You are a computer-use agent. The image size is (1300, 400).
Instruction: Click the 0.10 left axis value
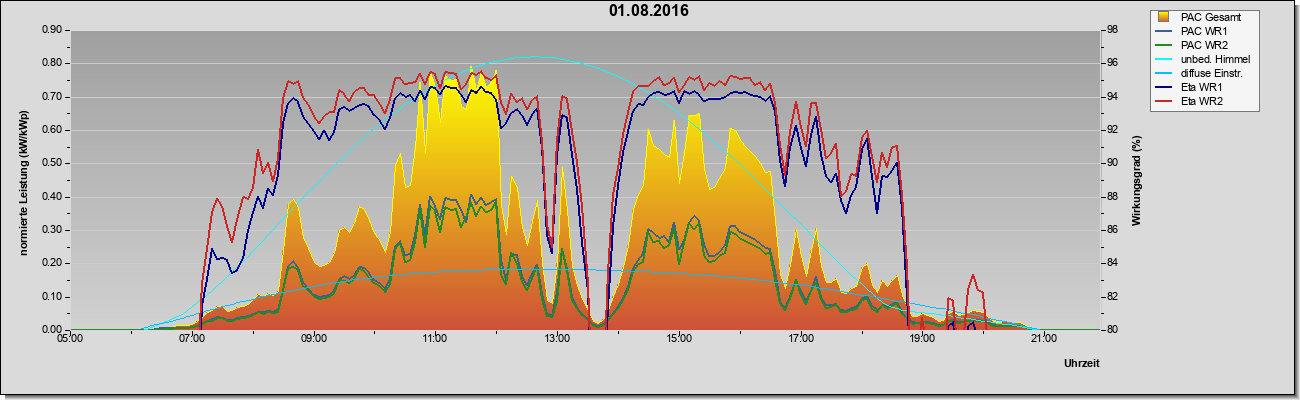(52, 297)
